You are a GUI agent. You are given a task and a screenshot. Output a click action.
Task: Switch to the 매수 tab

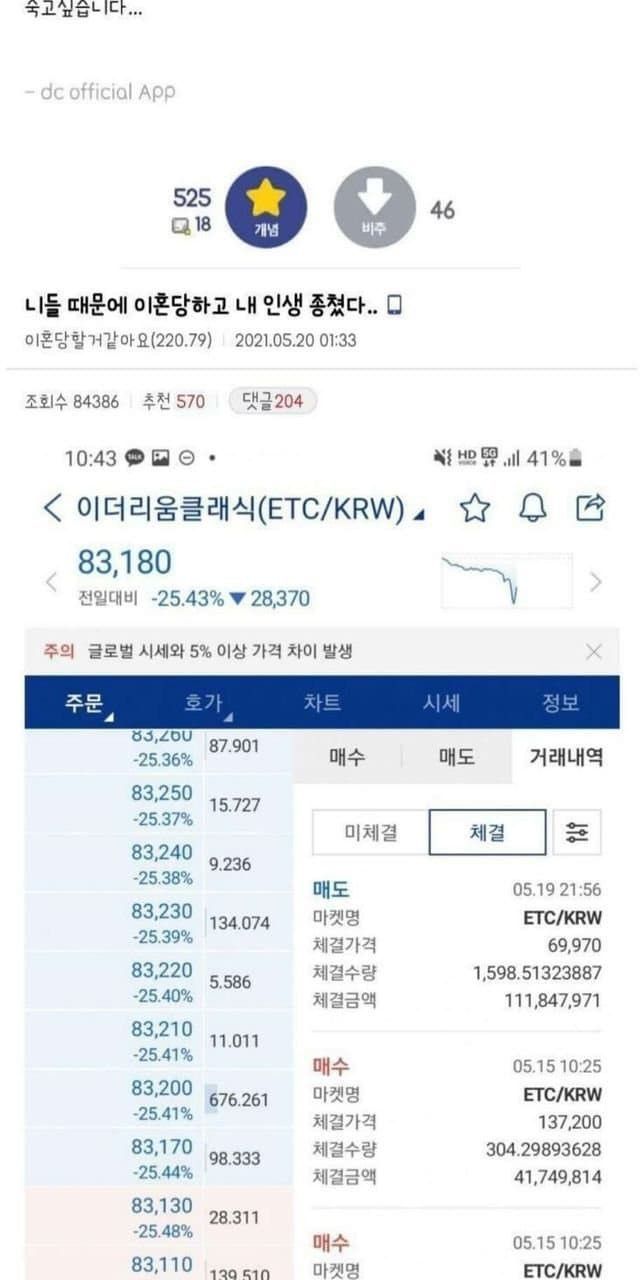[347, 757]
